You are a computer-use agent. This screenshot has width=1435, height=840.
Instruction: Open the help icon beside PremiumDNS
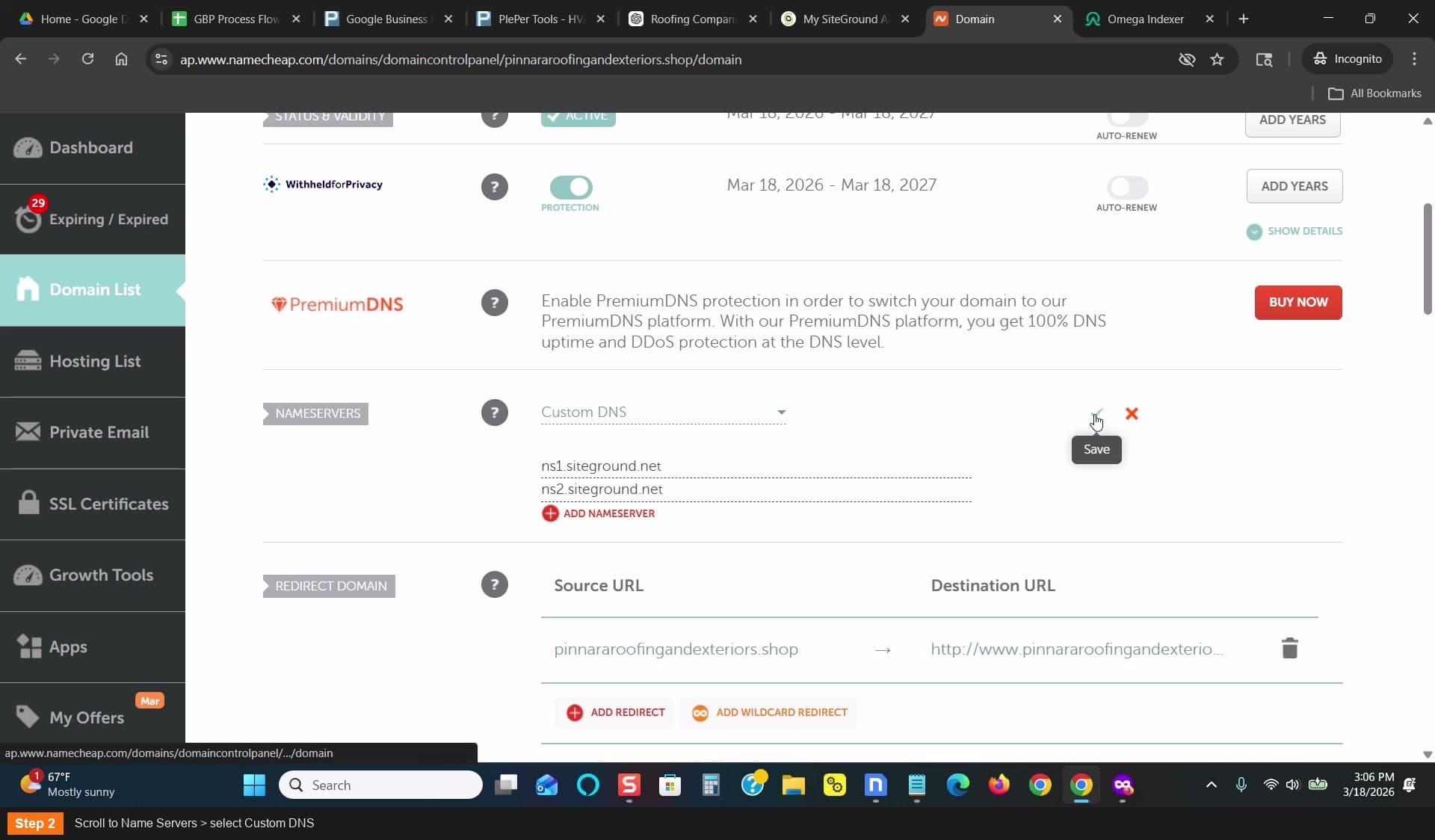[x=494, y=303]
